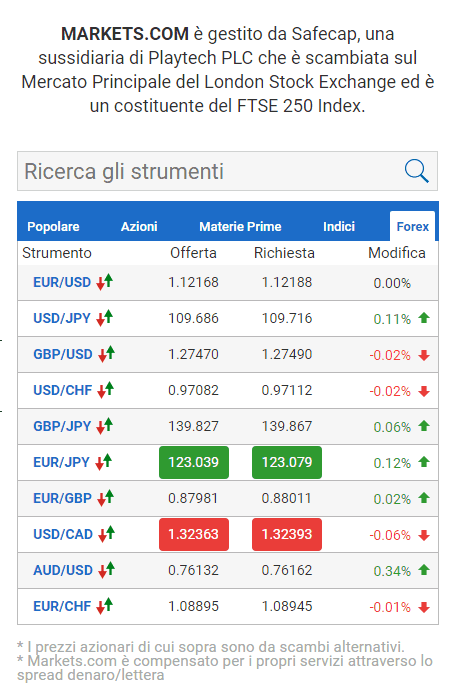456x698 pixels.
Task: Click the 0.12% change for EUR/JPY
Action: click(x=392, y=463)
